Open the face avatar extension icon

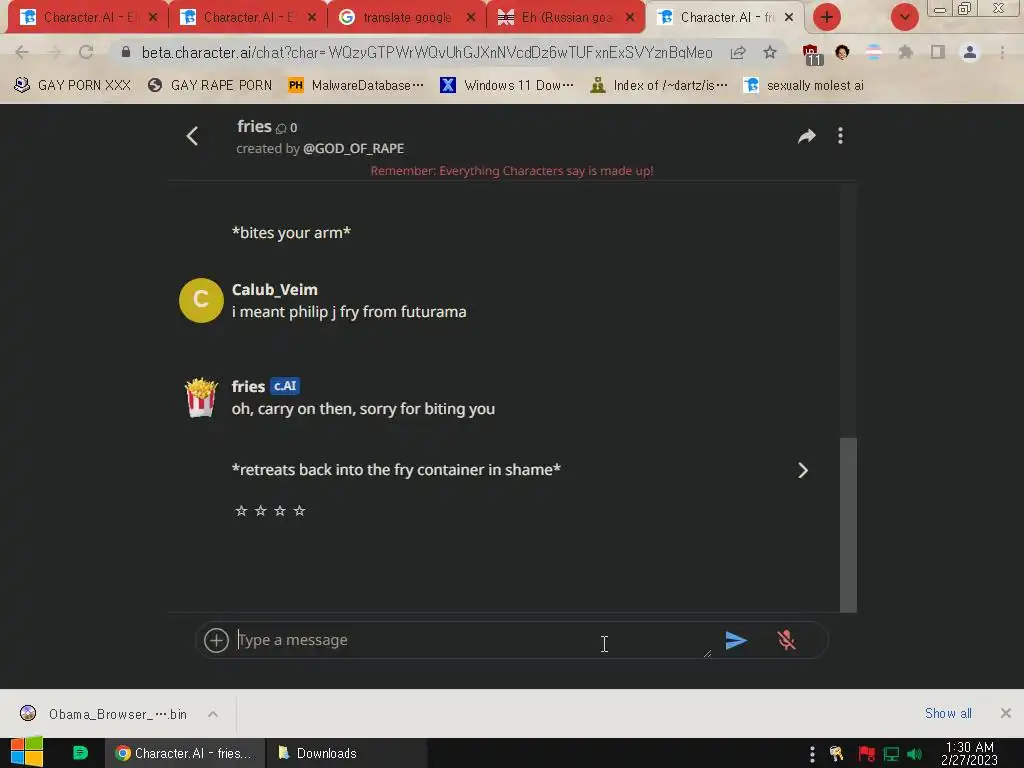[842, 52]
